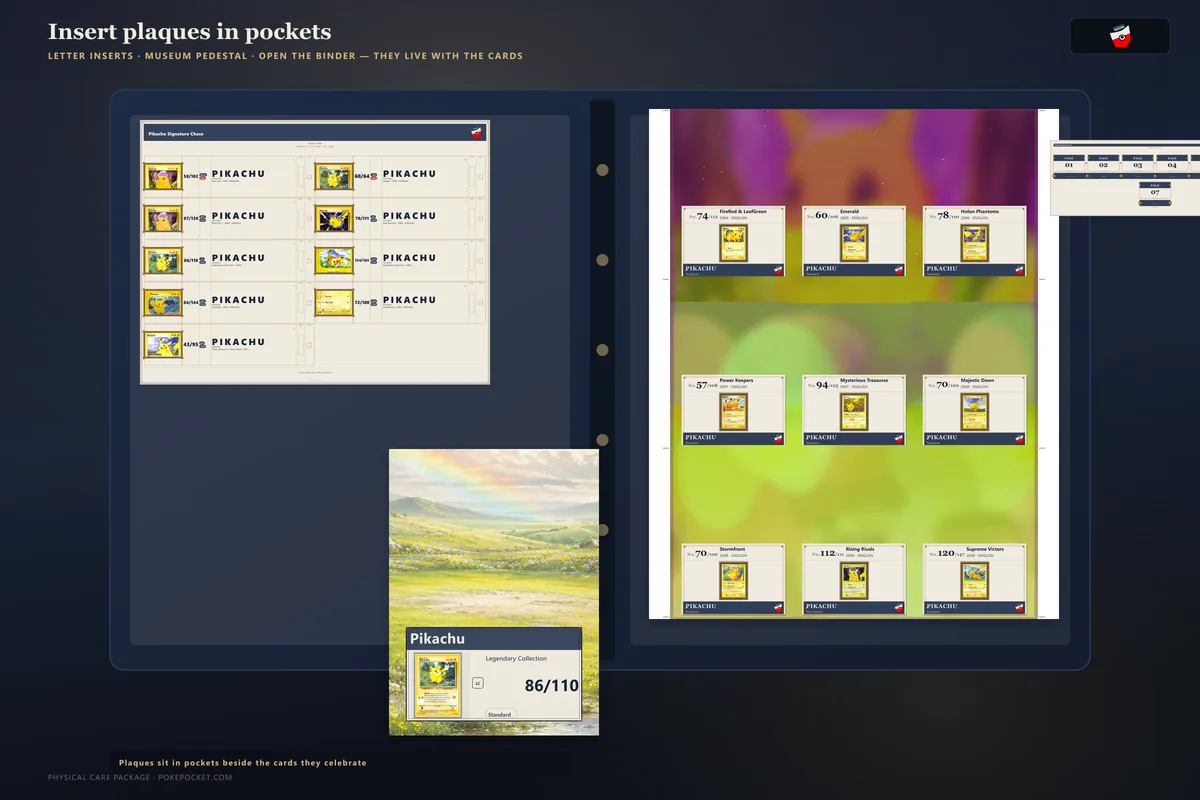The height and width of the screenshot is (800, 1200).
Task: Click the logo on FireRed & LeafGreen plaque
Action: [777, 269]
